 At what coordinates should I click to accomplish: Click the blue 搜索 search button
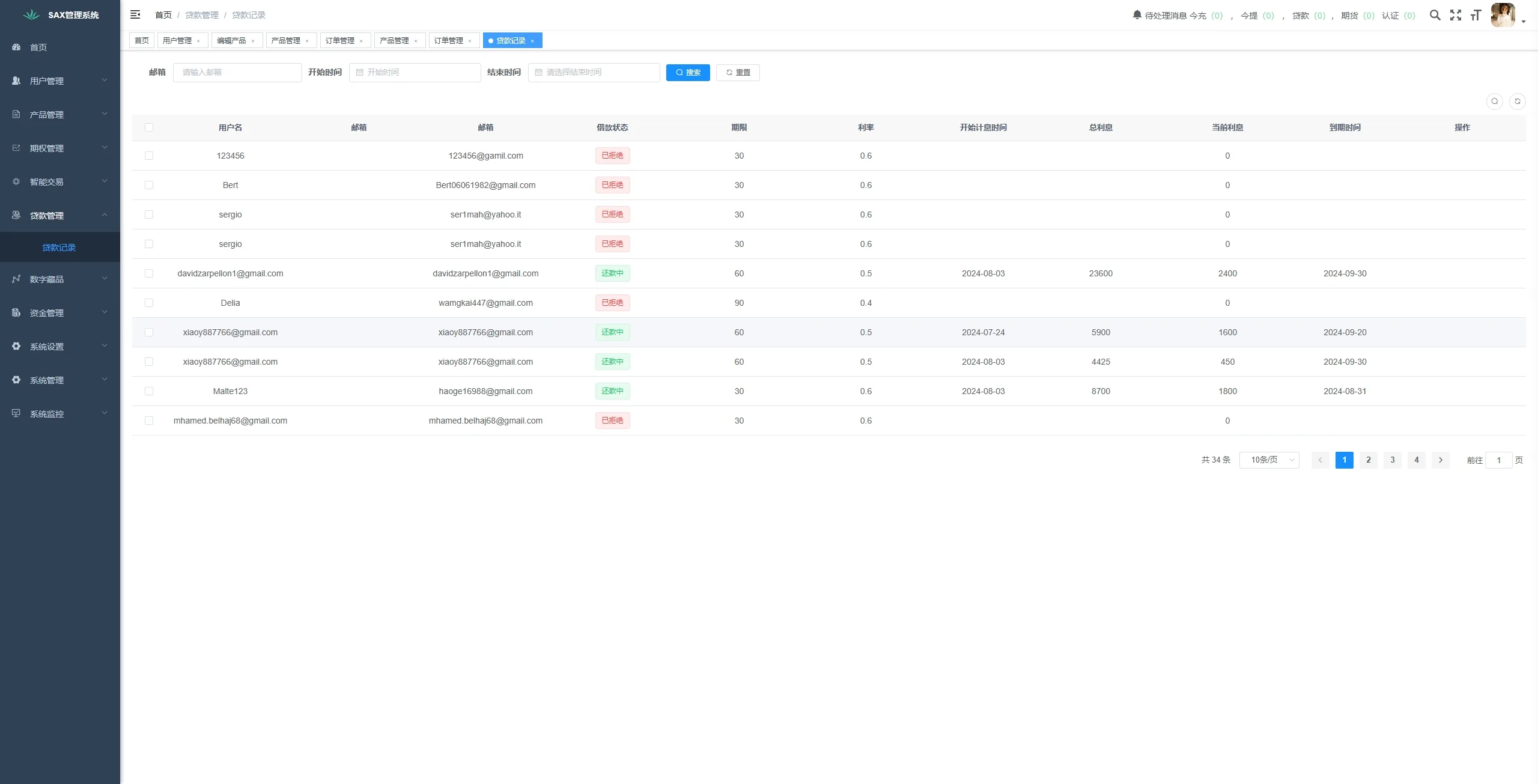click(x=687, y=72)
